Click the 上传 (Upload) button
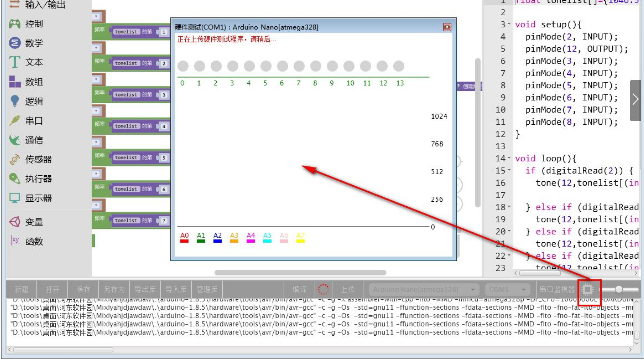Image resolution: width=644 pixels, height=360 pixels. point(347,290)
